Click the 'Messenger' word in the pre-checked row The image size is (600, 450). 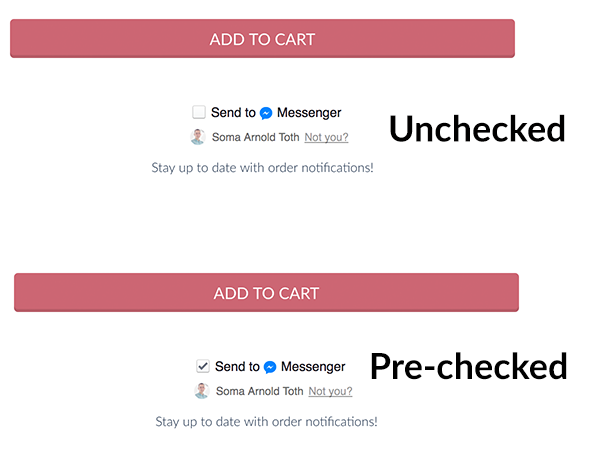[313, 367]
